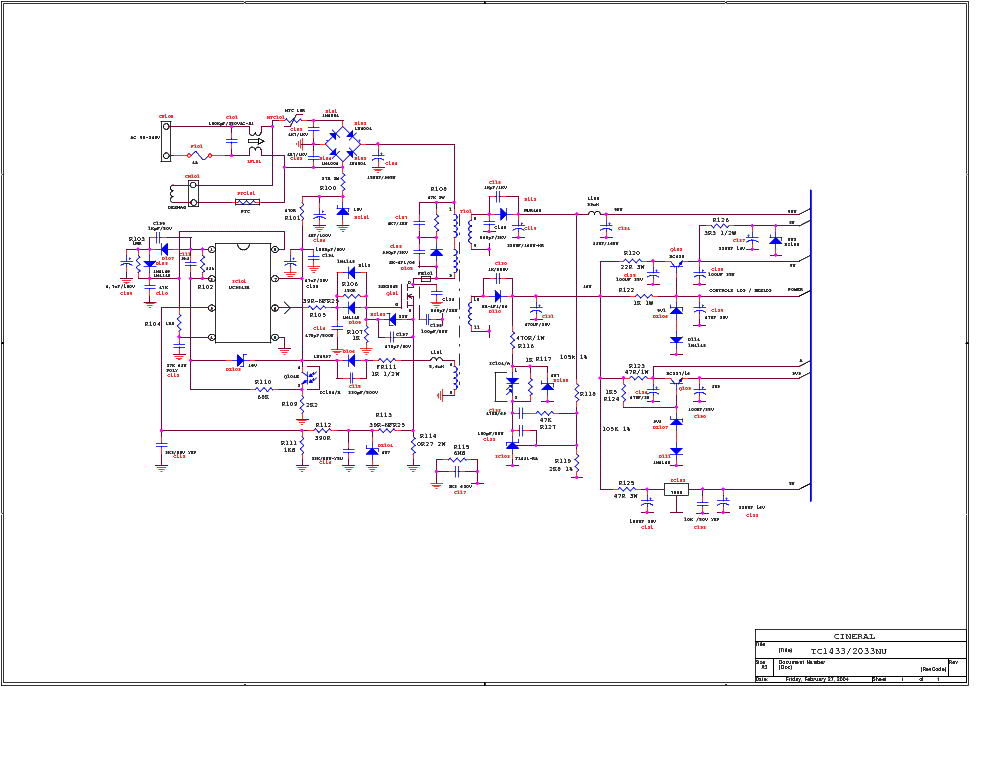The height and width of the screenshot is (765, 990).
Task: Click the transistor symbol next to R120
Action: pos(677,265)
